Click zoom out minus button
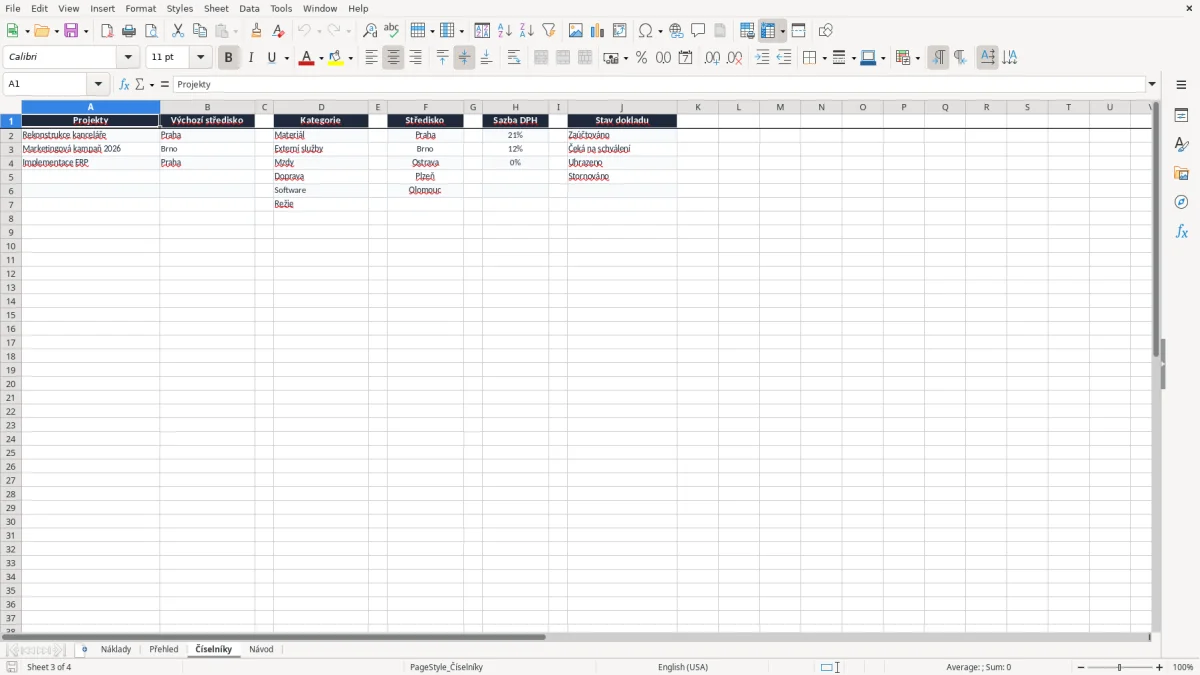Image resolution: width=1200 pixels, height=675 pixels. [x=1081, y=667]
